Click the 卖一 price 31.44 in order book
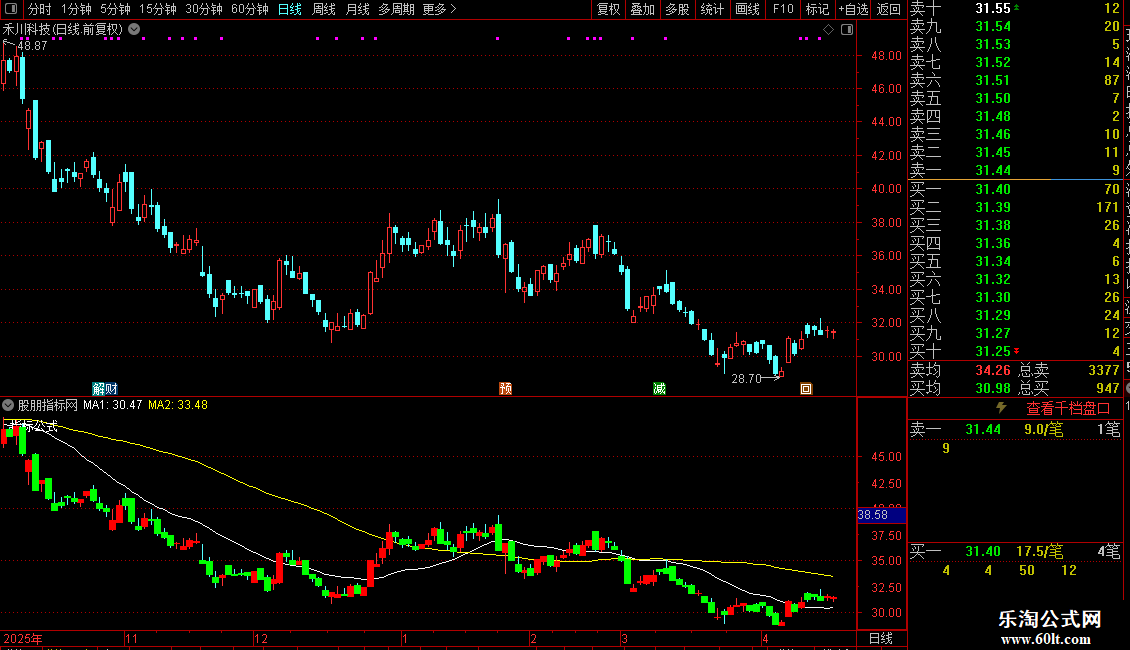 [993, 170]
